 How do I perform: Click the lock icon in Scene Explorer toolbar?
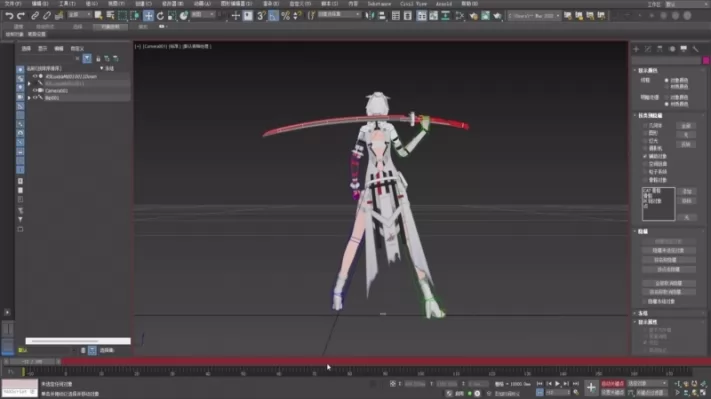[98, 58]
